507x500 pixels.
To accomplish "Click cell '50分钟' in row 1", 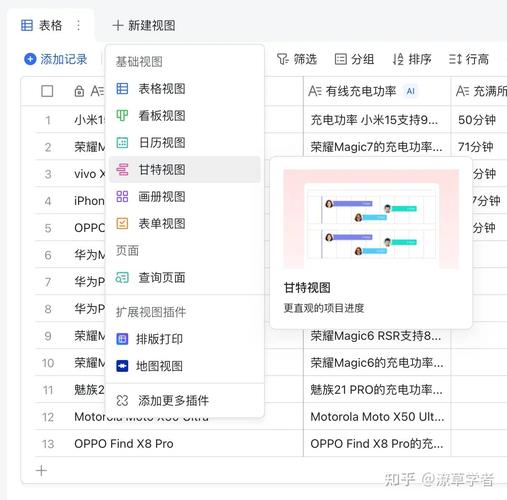I will point(479,120).
